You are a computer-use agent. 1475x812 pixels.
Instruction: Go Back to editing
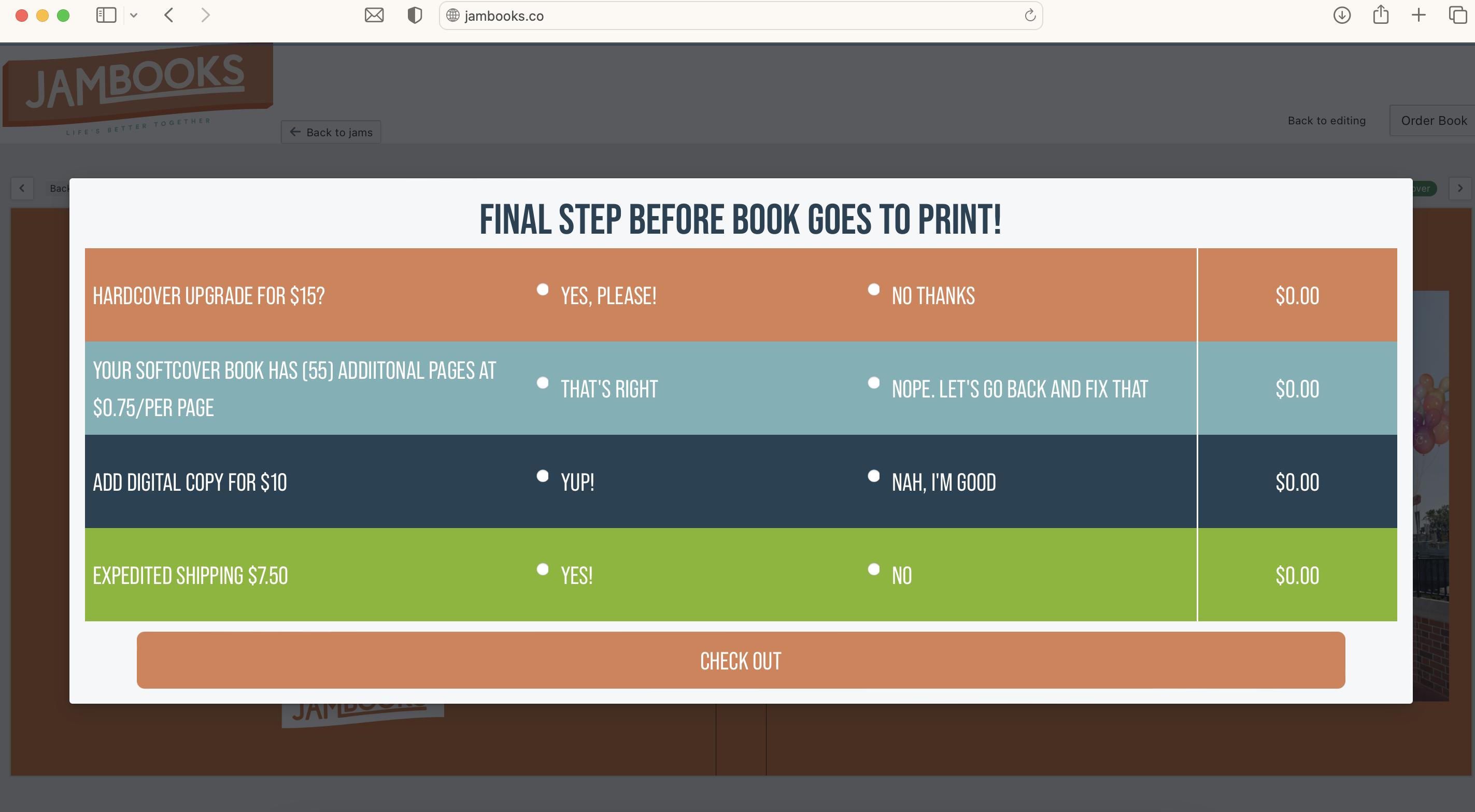point(1327,120)
